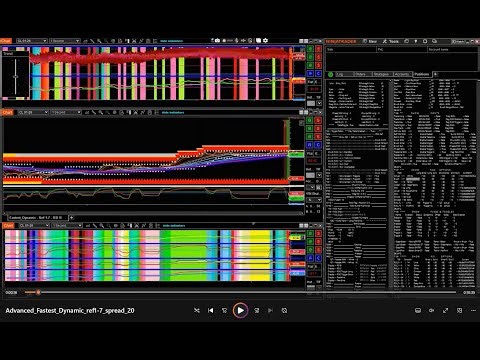The image size is (480, 360).
Task: Click the cyan indicators link in bottom chart toolbar
Action: pos(174,226)
